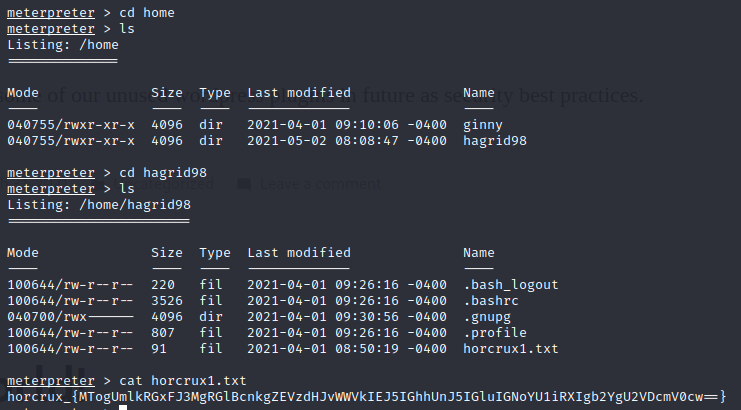741x410 pixels.
Task: Click the Mode header in /home listing
Action: 23,93
